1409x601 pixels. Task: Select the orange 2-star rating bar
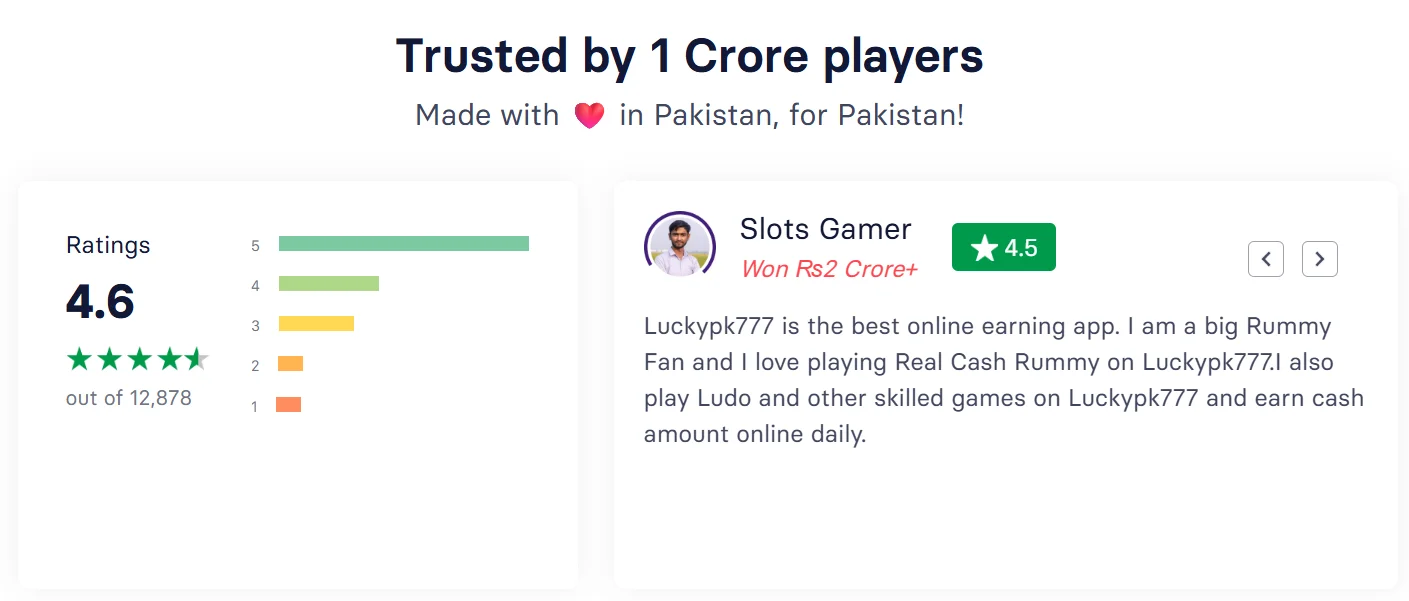tap(290, 364)
